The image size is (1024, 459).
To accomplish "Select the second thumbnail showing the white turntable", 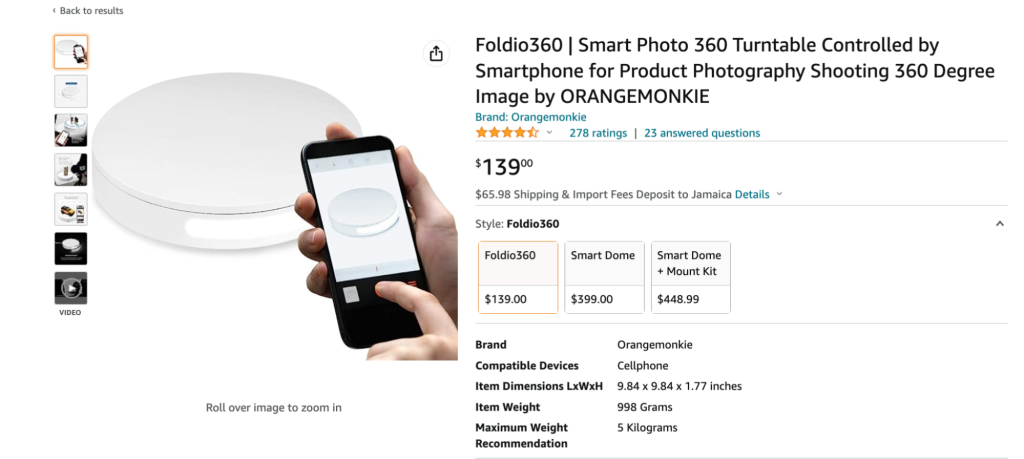I will pyautogui.click(x=70, y=91).
